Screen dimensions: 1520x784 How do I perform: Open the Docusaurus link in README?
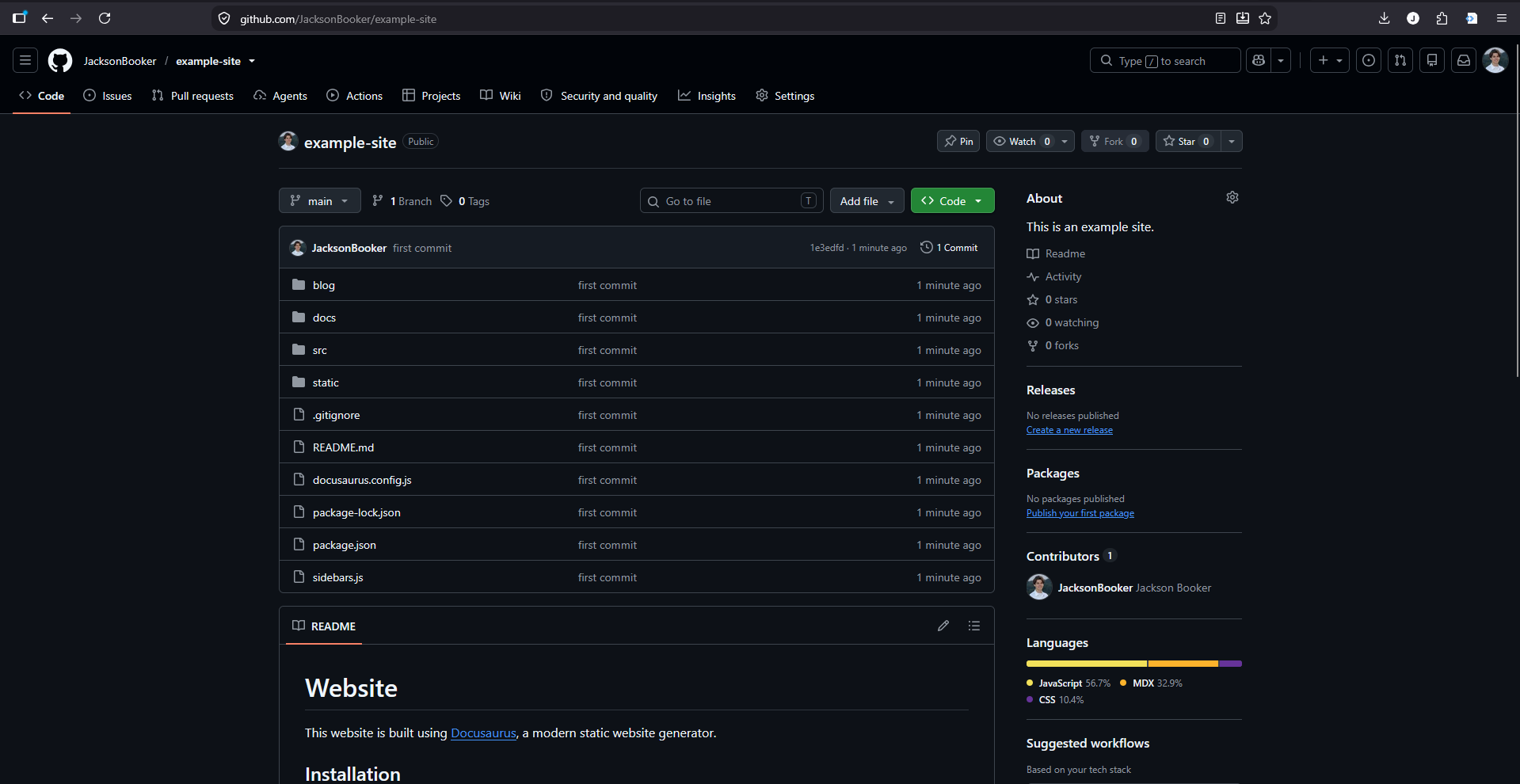pyautogui.click(x=483, y=733)
